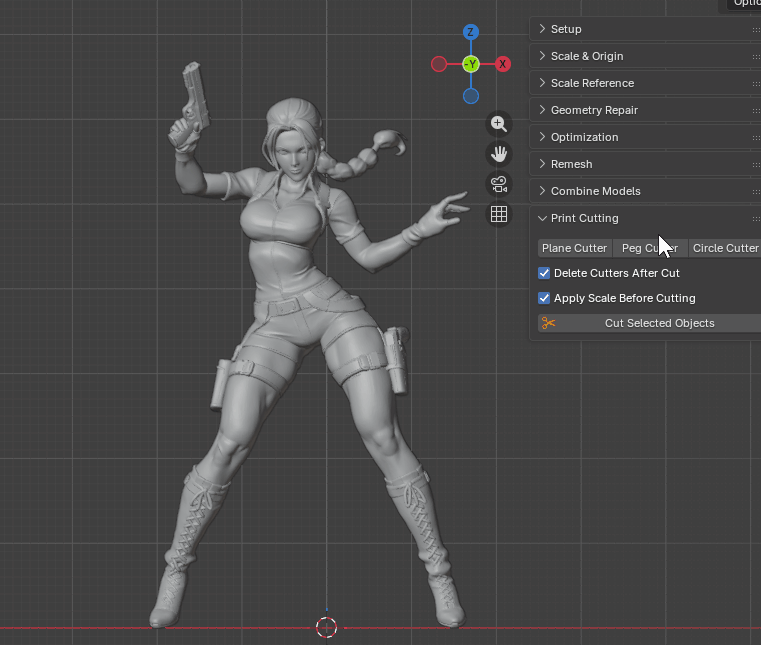Uncheck Delete Cutters After Cut
761x645 pixels.
[x=544, y=273]
